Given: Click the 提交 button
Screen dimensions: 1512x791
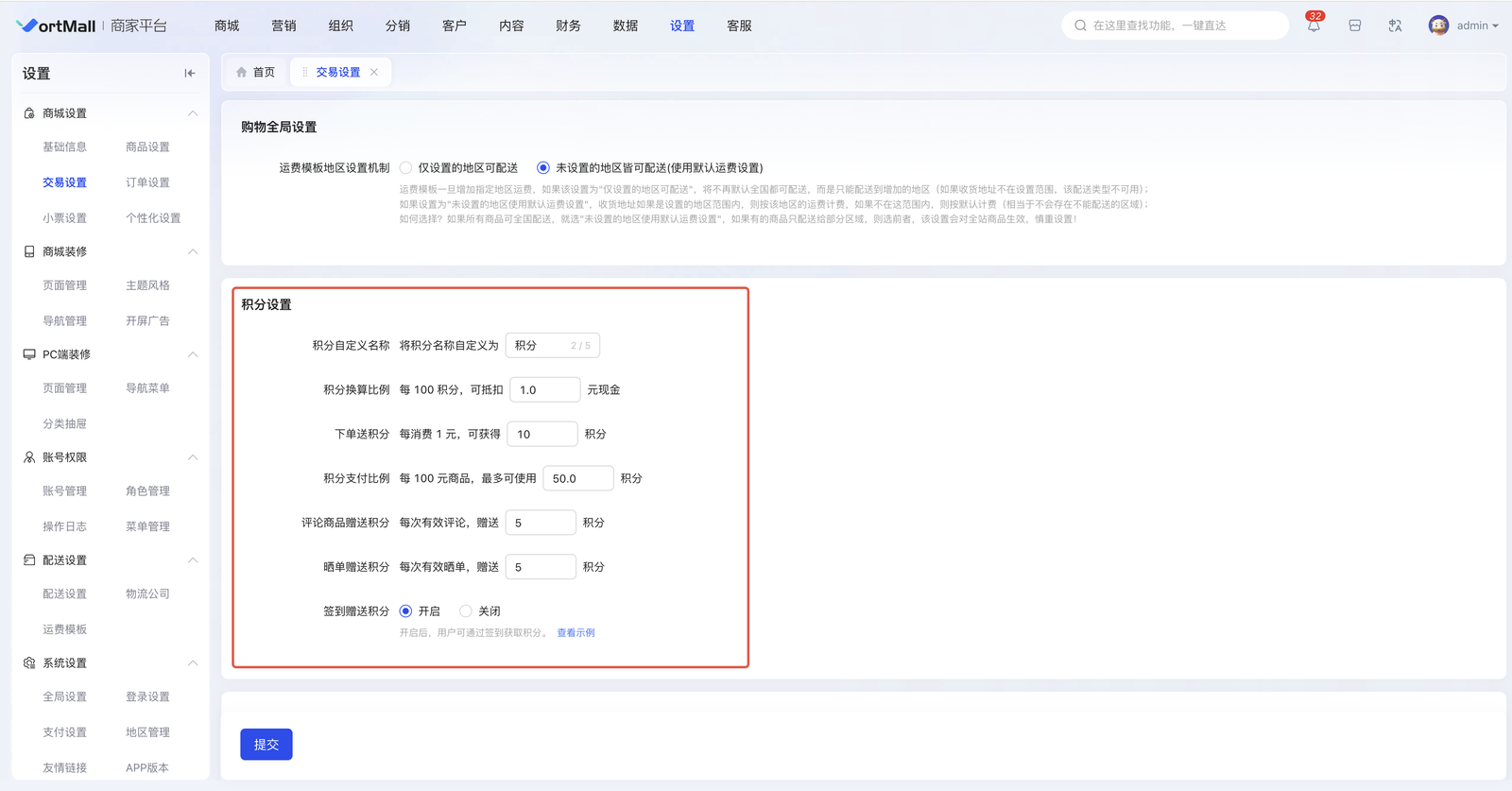Looking at the screenshot, I should [x=266, y=745].
